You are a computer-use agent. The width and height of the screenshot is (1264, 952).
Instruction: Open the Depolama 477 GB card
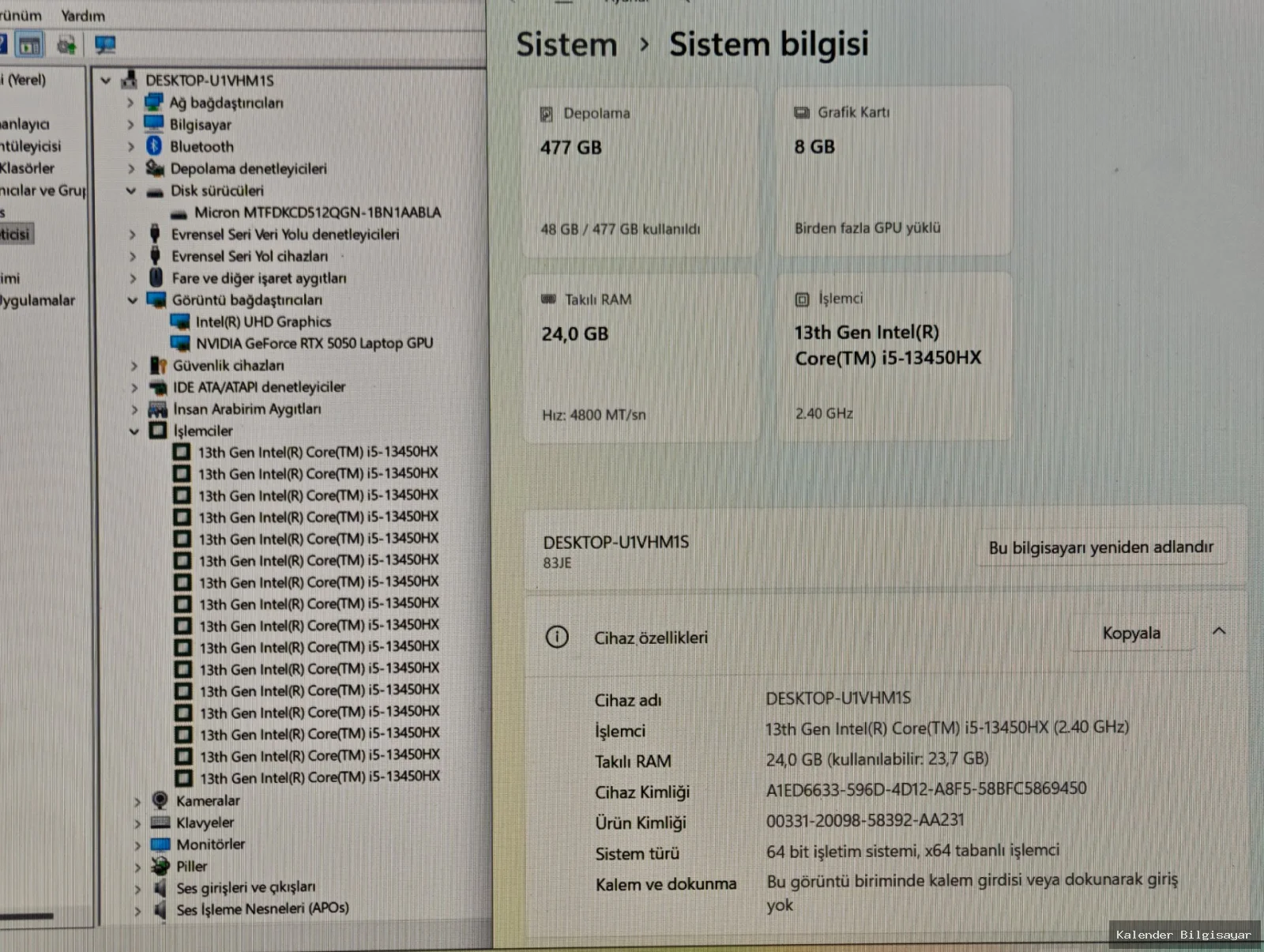640,171
